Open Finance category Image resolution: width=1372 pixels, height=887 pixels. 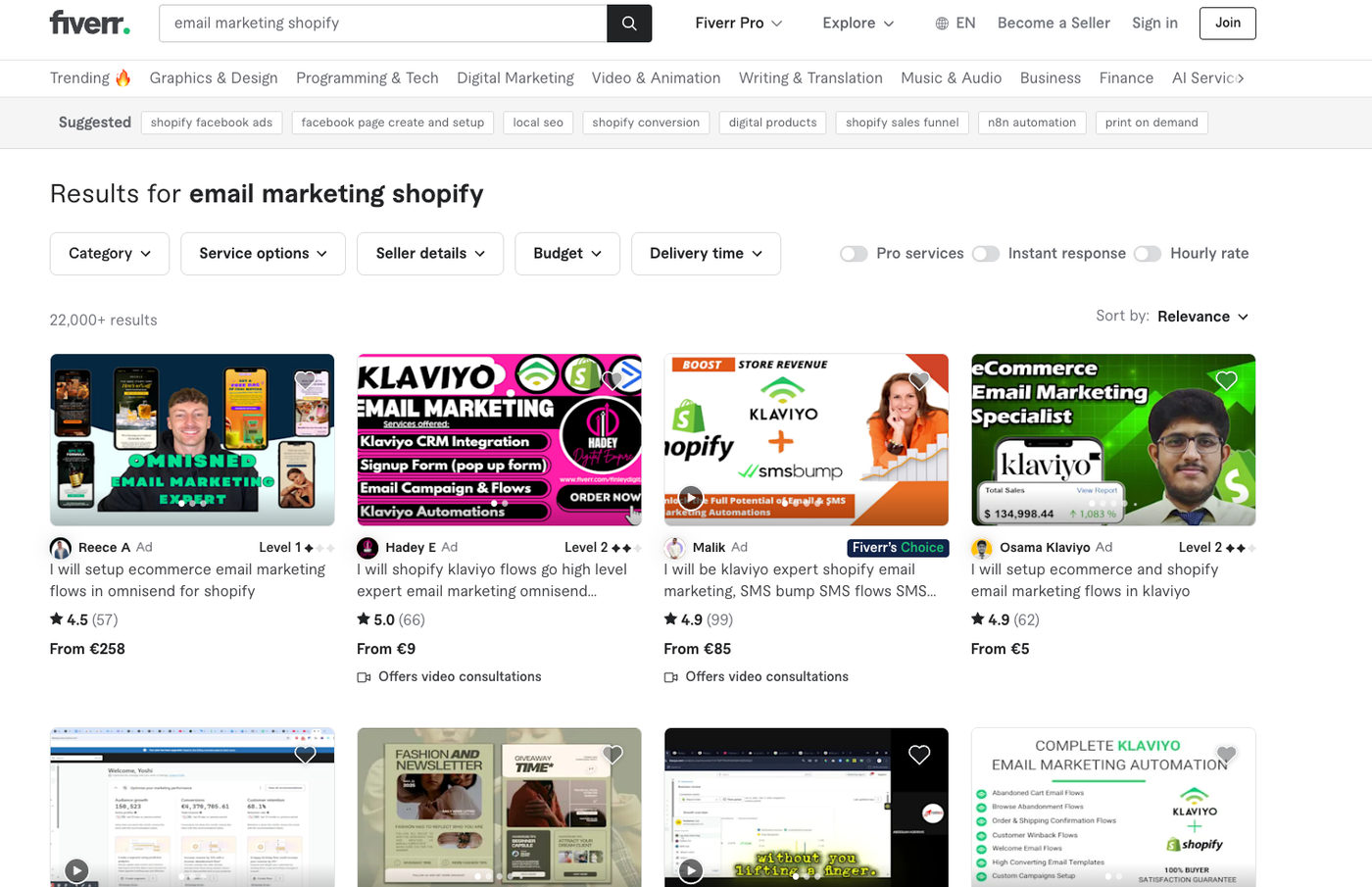pos(1126,77)
